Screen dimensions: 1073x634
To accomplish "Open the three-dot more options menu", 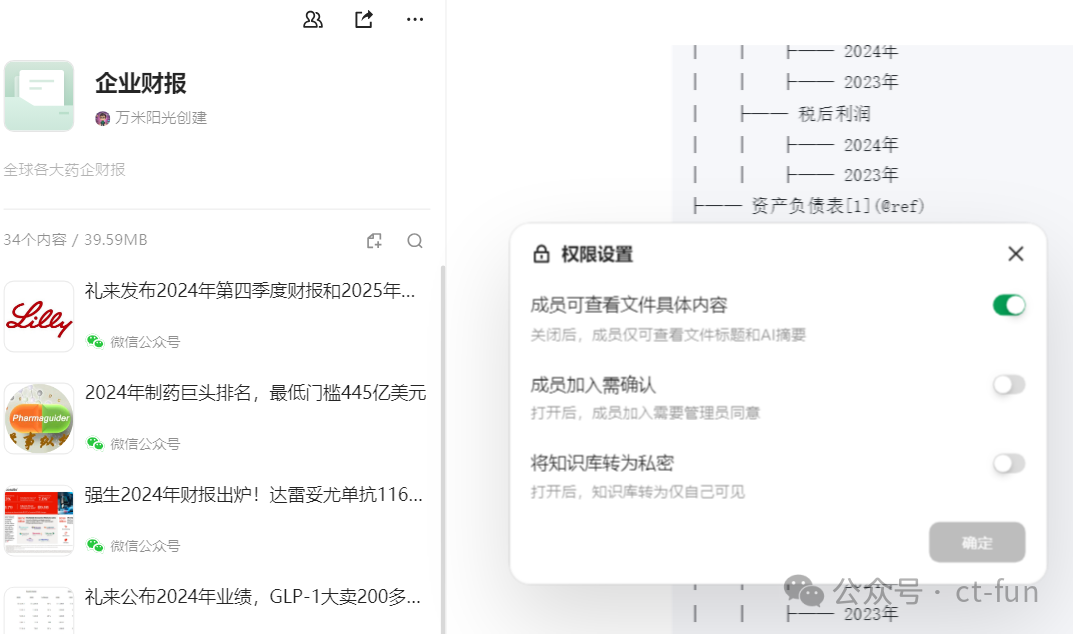I will (415, 19).
